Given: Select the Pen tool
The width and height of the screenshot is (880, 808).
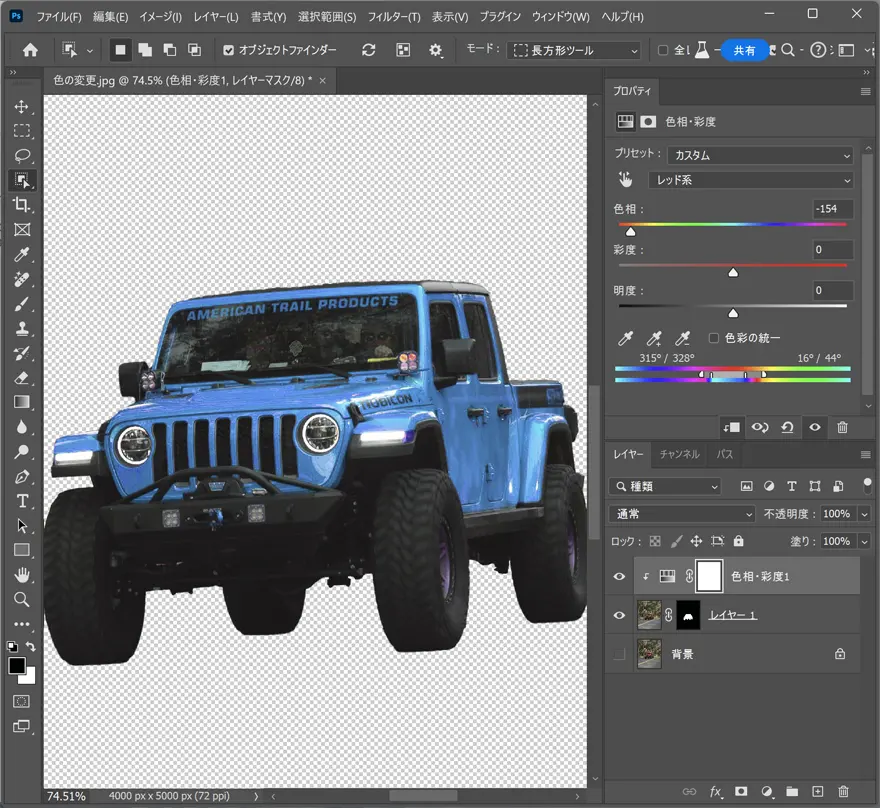Looking at the screenshot, I should click(x=21, y=476).
